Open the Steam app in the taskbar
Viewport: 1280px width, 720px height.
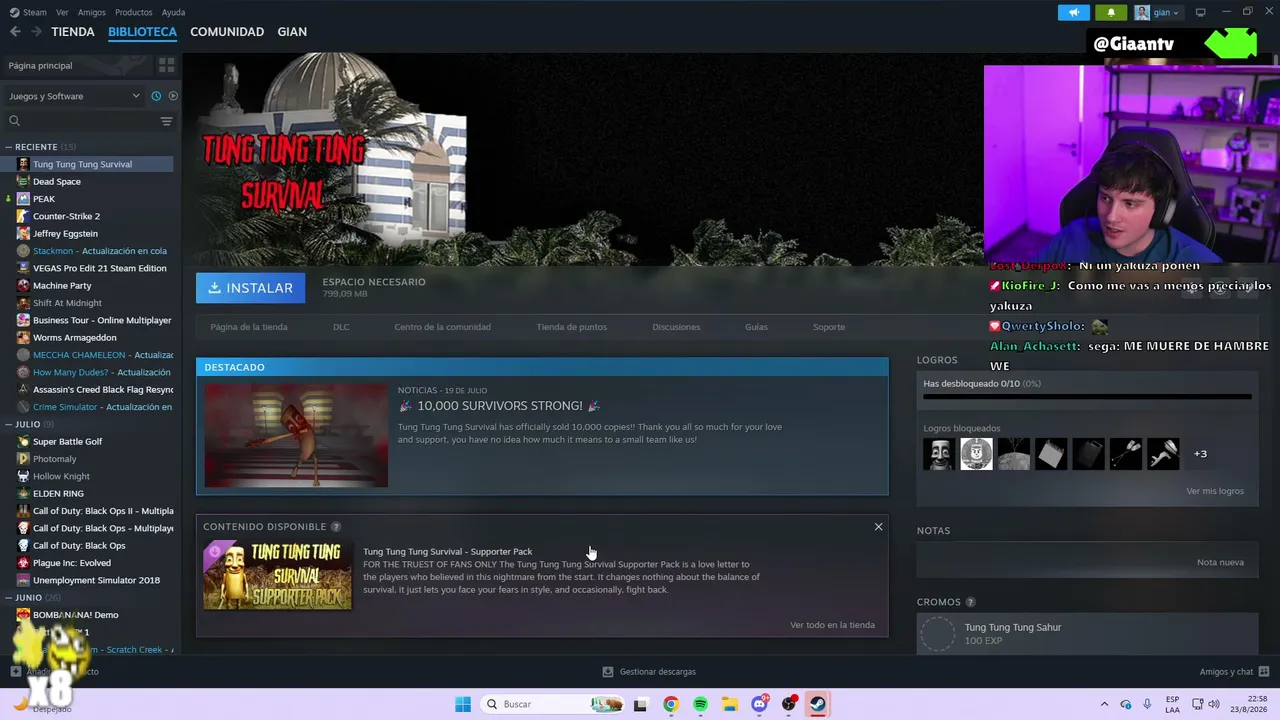click(x=818, y=704)
